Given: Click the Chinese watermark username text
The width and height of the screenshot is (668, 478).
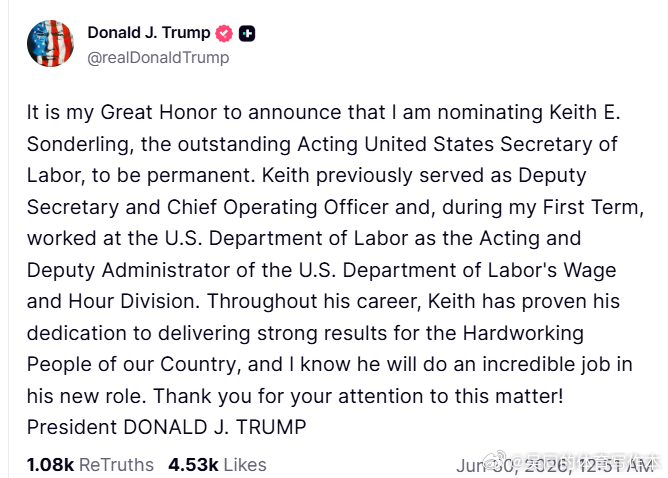Looking at the screenshot, I should click(584, 462).
